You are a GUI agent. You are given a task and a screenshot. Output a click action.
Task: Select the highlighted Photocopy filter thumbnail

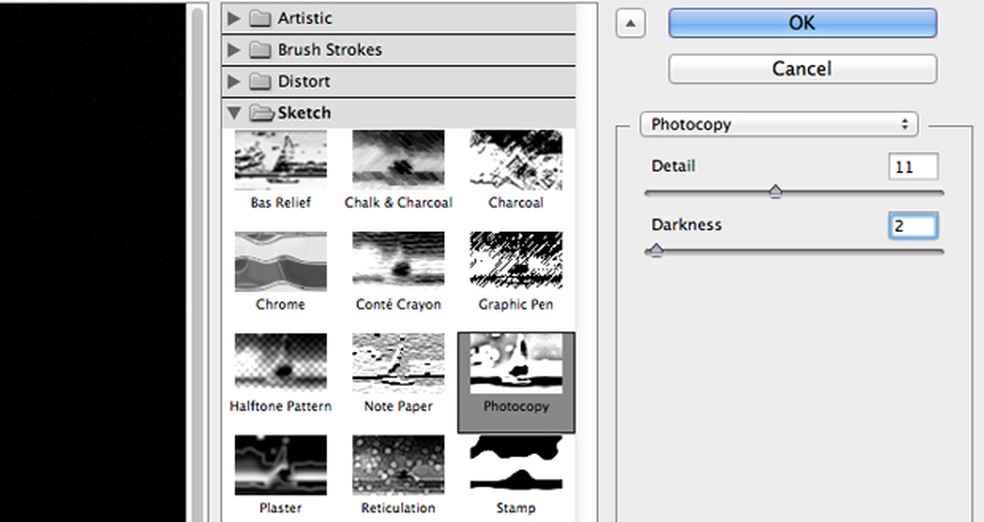pyautogui.click(x=516, y=363)
